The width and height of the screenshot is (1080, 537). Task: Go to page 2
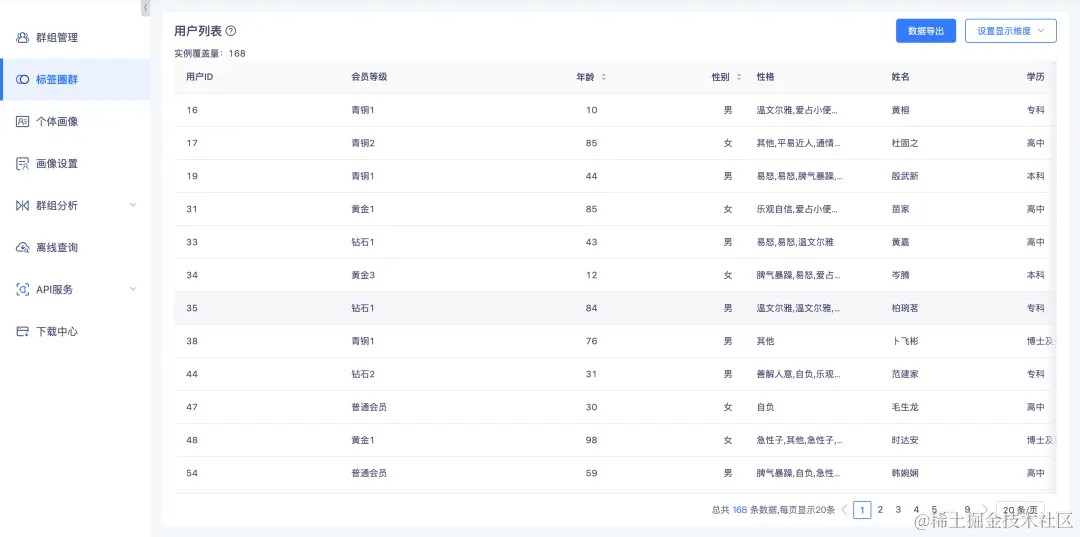[x=880, y=510]
